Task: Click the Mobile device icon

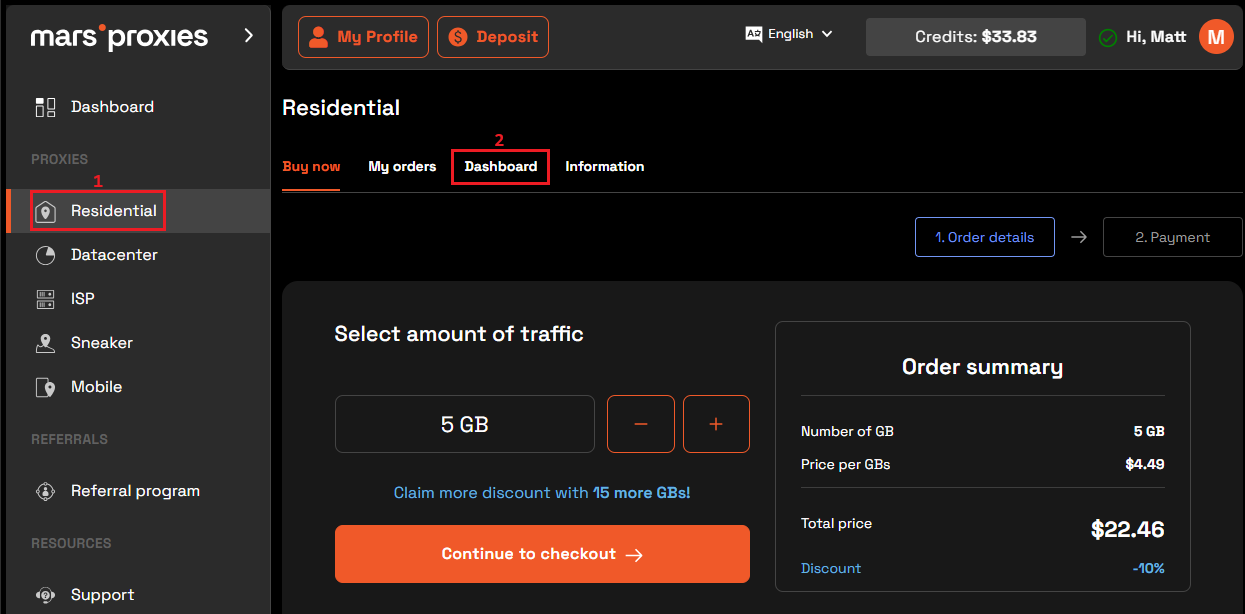Action: tap(45, 387)
